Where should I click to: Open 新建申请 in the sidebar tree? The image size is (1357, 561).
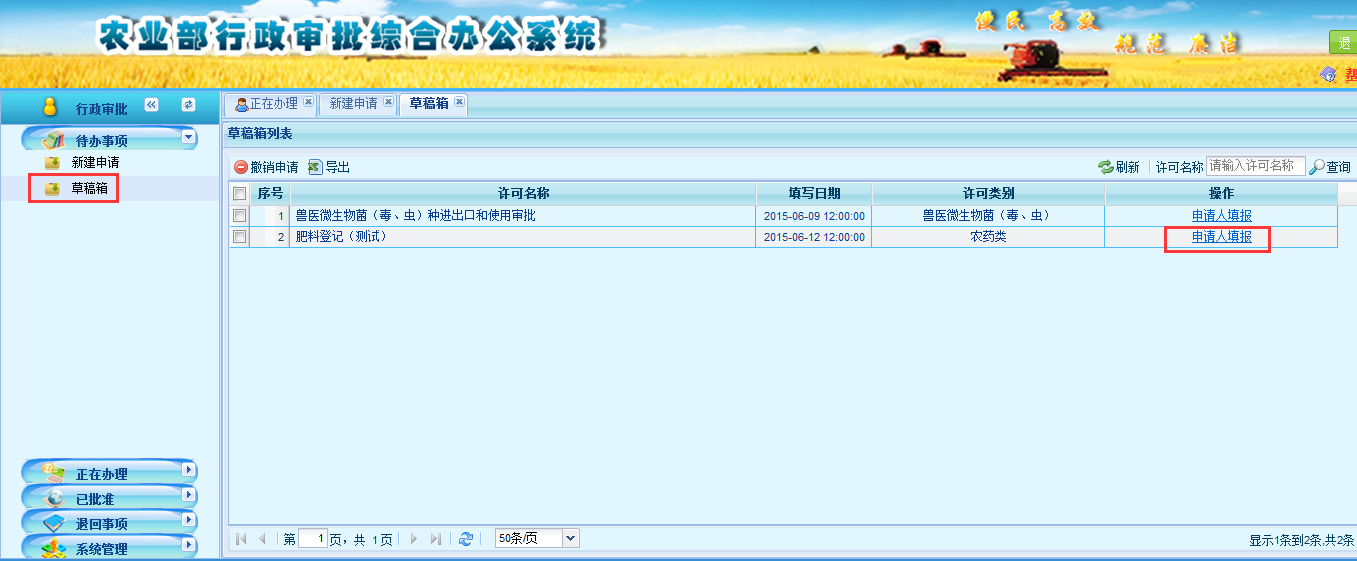click(95, 162)
